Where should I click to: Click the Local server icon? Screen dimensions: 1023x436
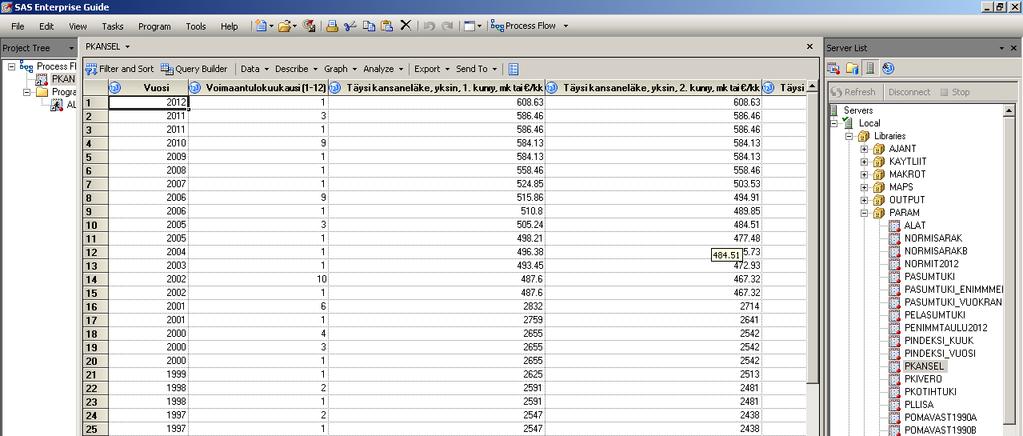(847, 123)
